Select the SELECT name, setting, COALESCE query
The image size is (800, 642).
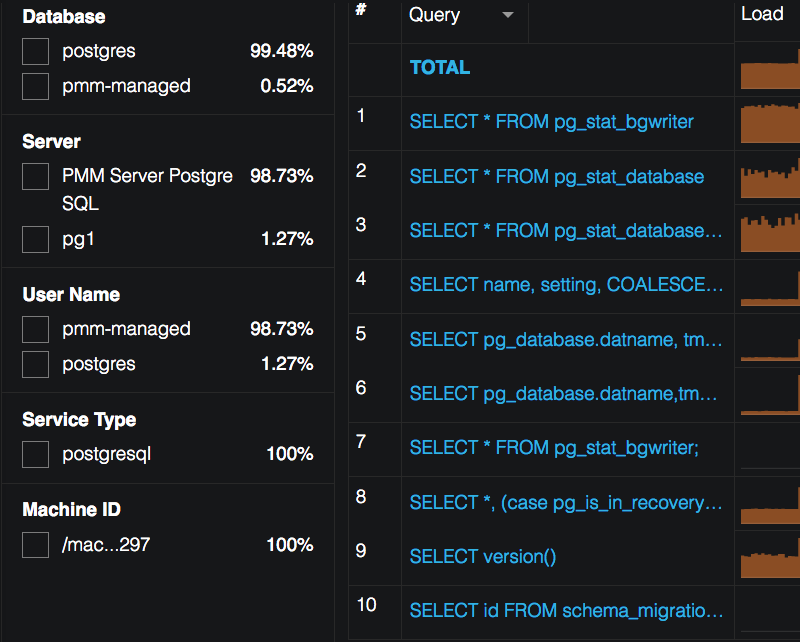tap(566, 286)
